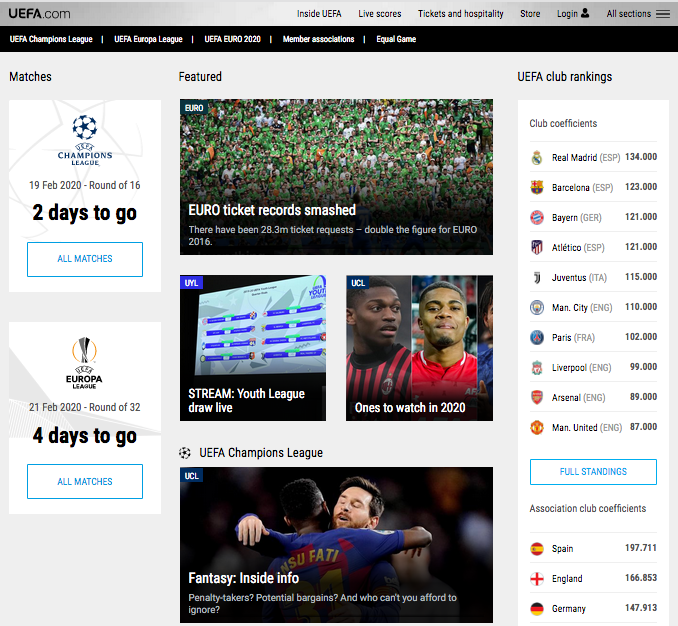Click the Liverpool club crest
This screenshot has width=678, height=626.
[x=537, y=367]
